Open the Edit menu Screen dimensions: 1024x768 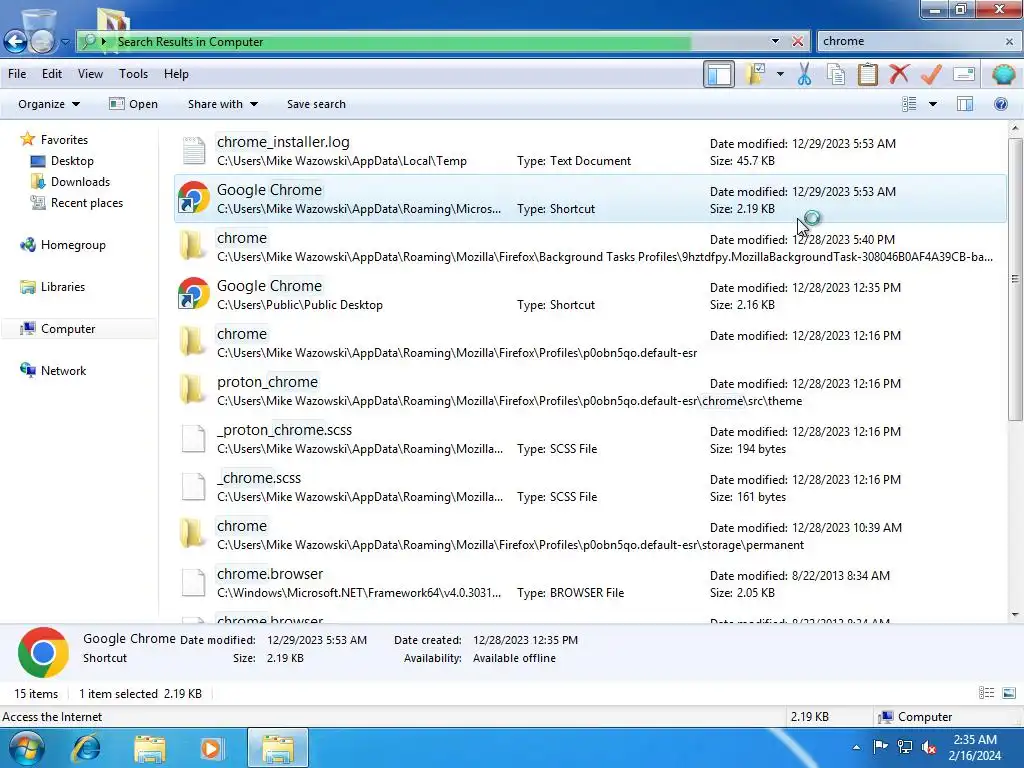(x=52, y=74)
